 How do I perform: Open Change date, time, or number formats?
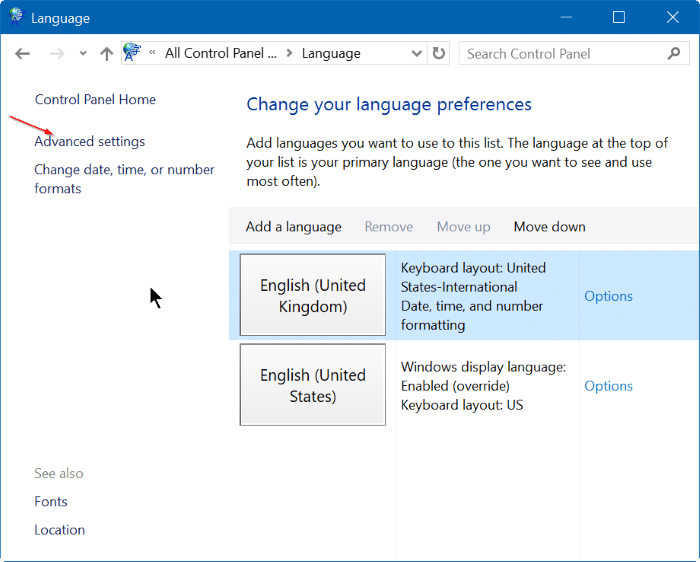(124, 179)
